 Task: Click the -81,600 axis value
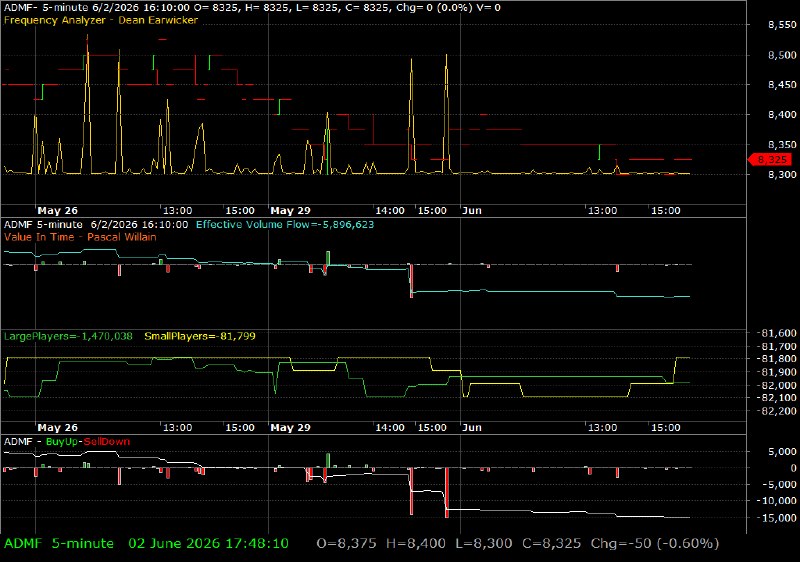coord(777,333)
